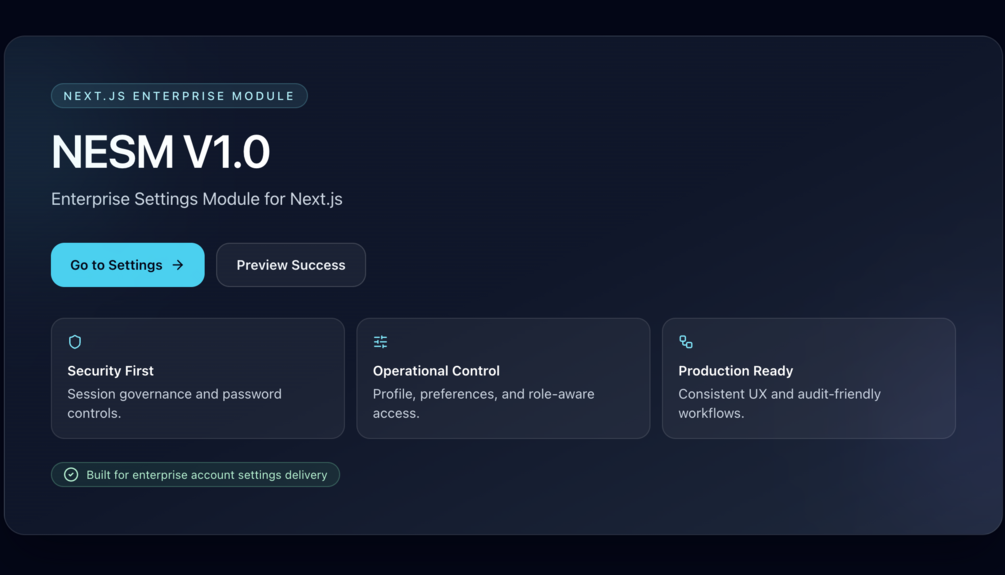Select the NEXT.JS ENTERPRISE MODULE badge
The image size is (1005, 575).
[x=179, y=96]
